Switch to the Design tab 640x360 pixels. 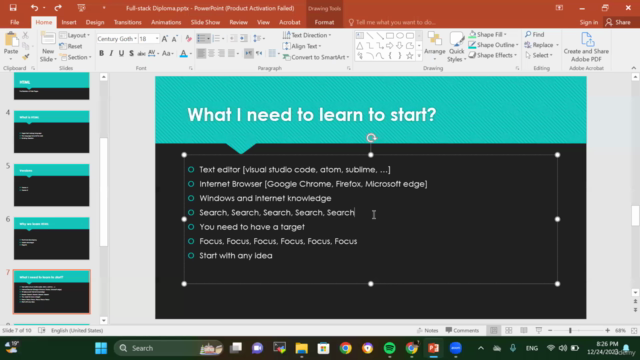tap(95, 22)
